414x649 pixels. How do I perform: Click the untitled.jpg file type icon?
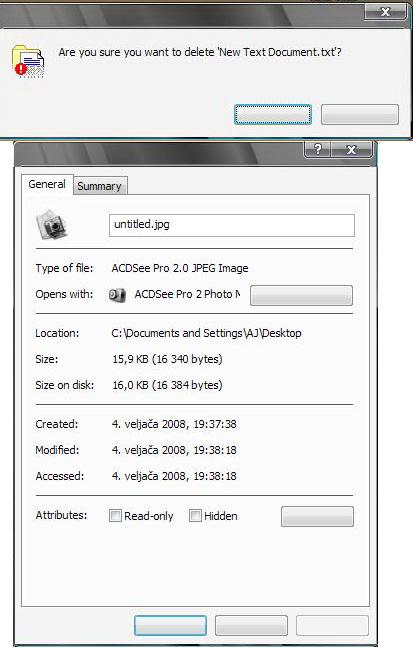point(52,225)
